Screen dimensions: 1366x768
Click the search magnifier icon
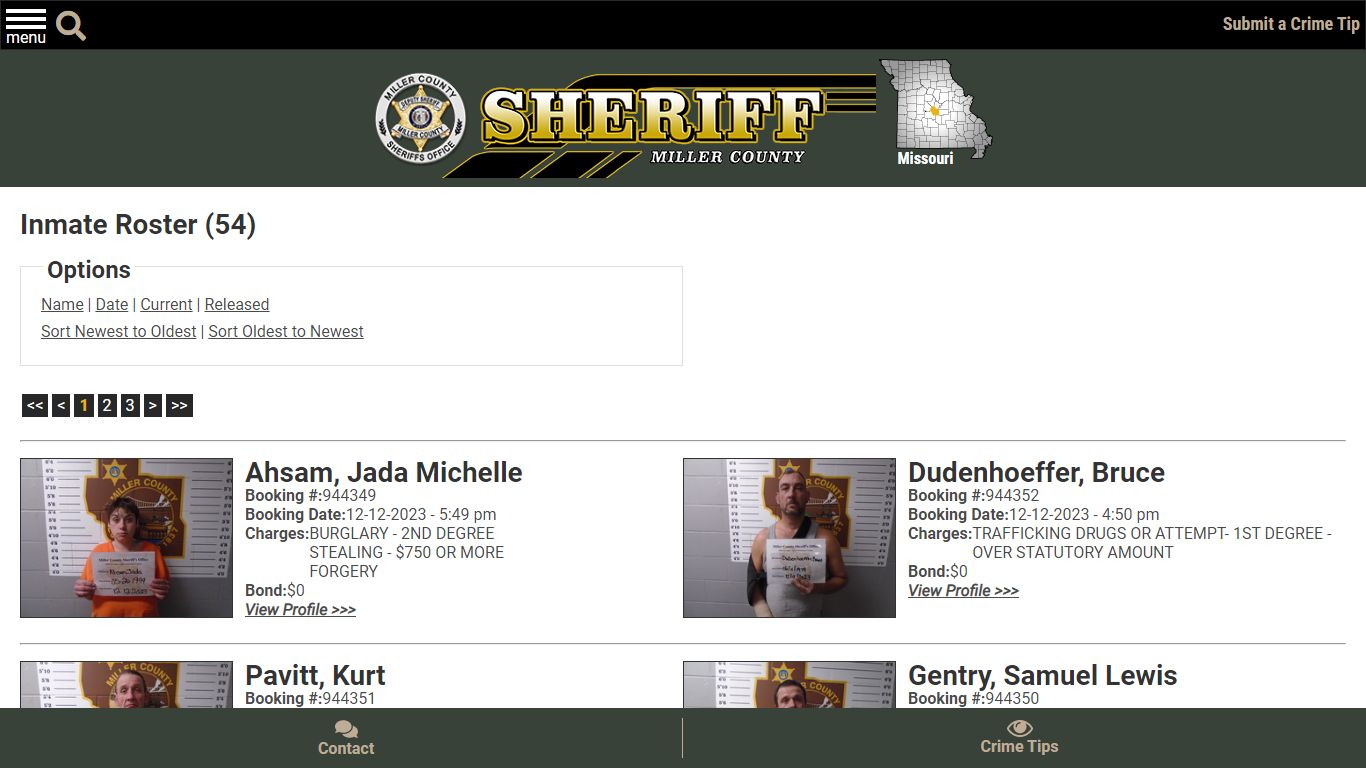[71, 26]
